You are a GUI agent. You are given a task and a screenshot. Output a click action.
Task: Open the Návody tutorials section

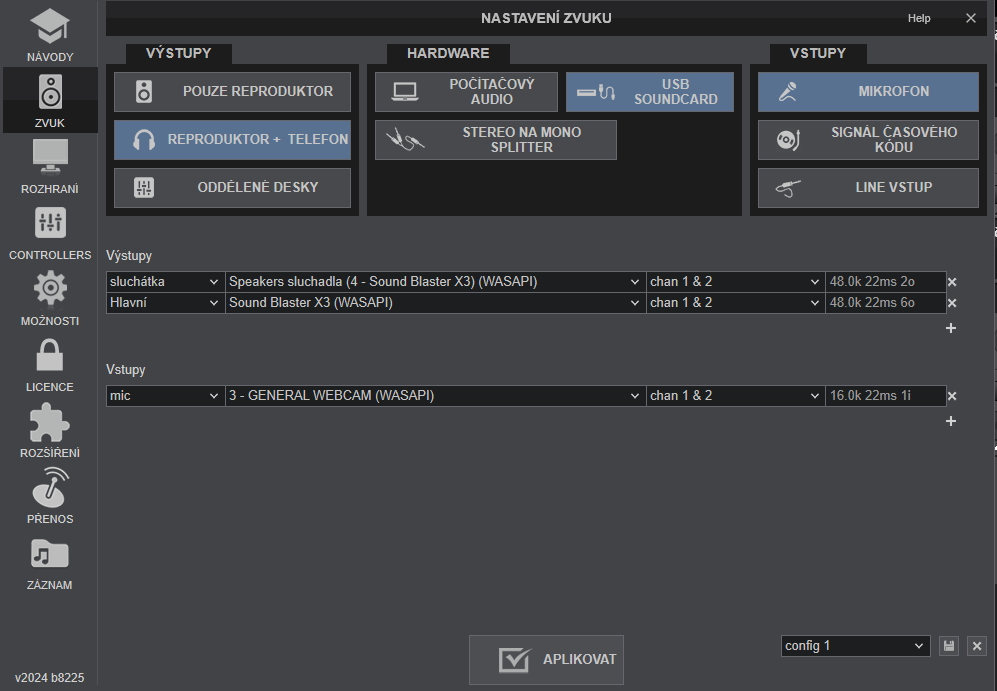pyautogui.click(x=50, y=35)
